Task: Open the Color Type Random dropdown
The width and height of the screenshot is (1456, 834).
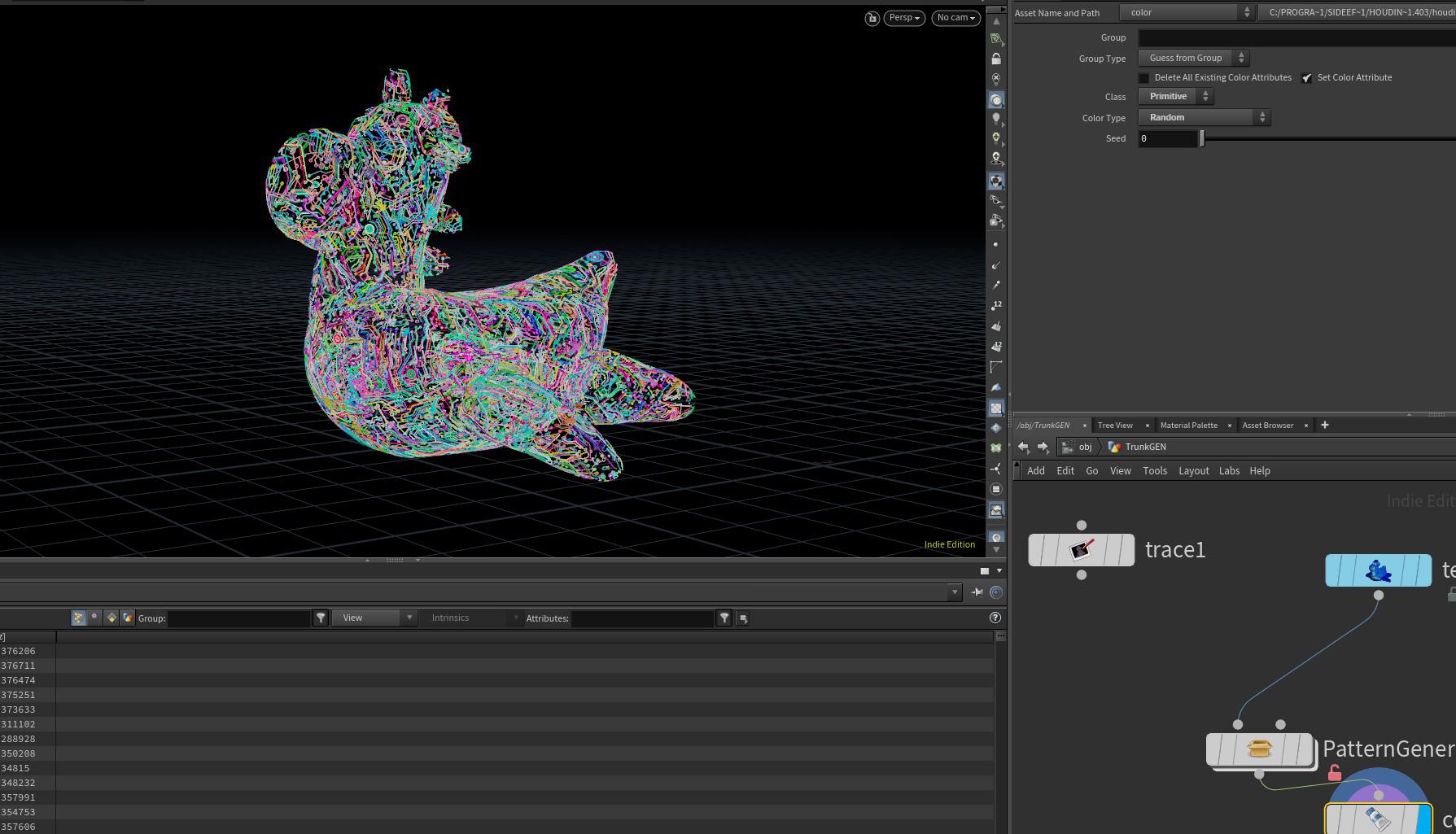Action: [1205, 118]
